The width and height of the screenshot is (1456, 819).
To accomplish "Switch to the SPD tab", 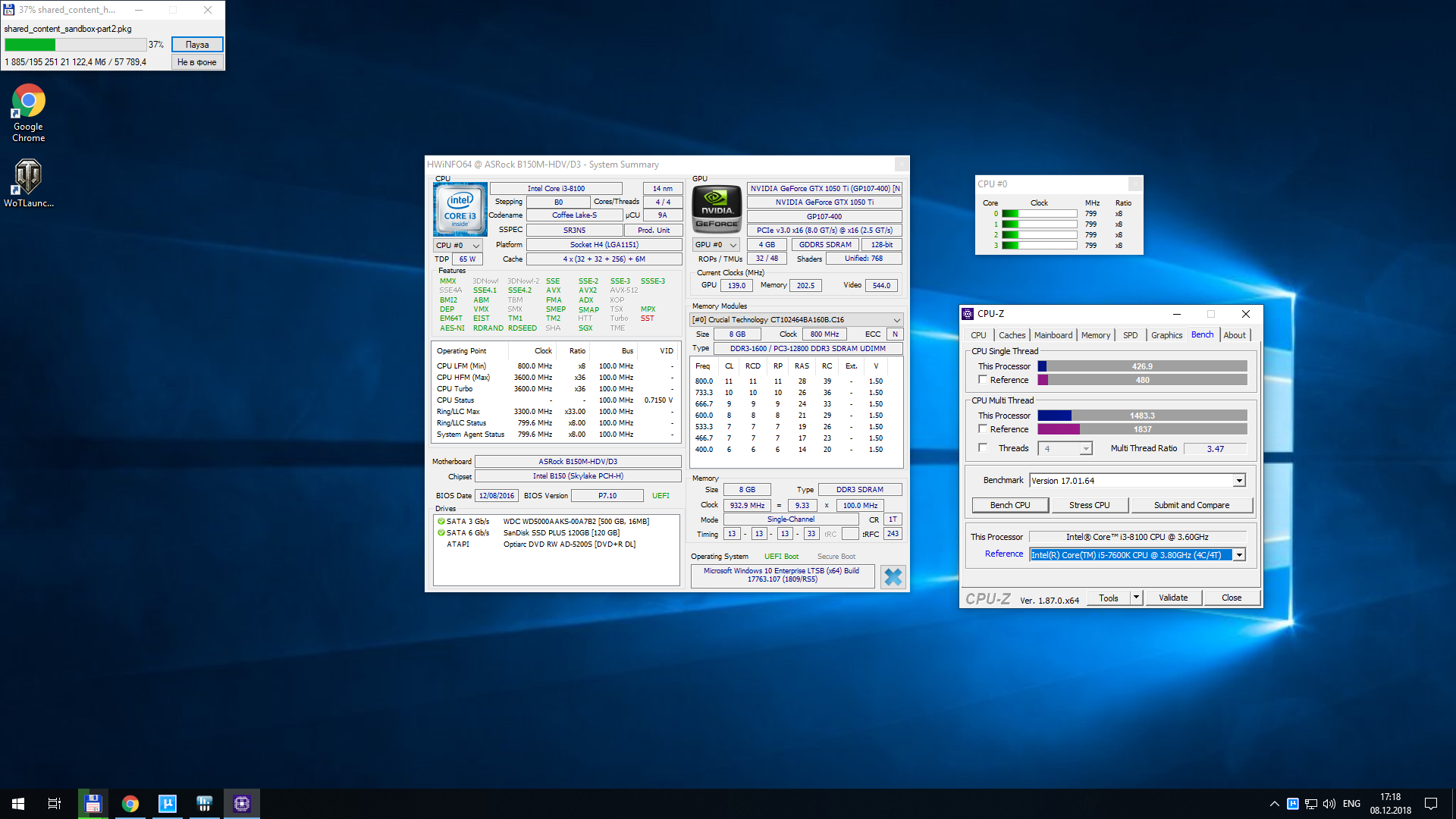I will coord(1130,335).
